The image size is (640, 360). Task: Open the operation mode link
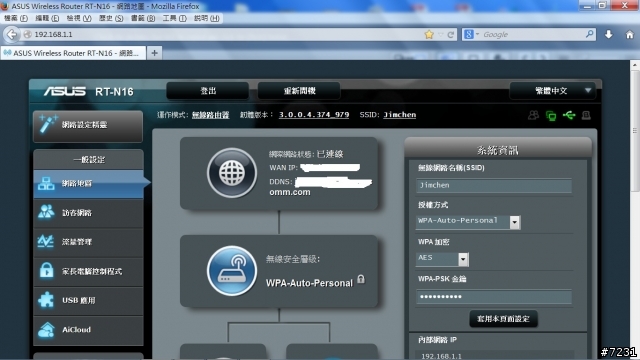pyautogui.click(x=211, y=115)
